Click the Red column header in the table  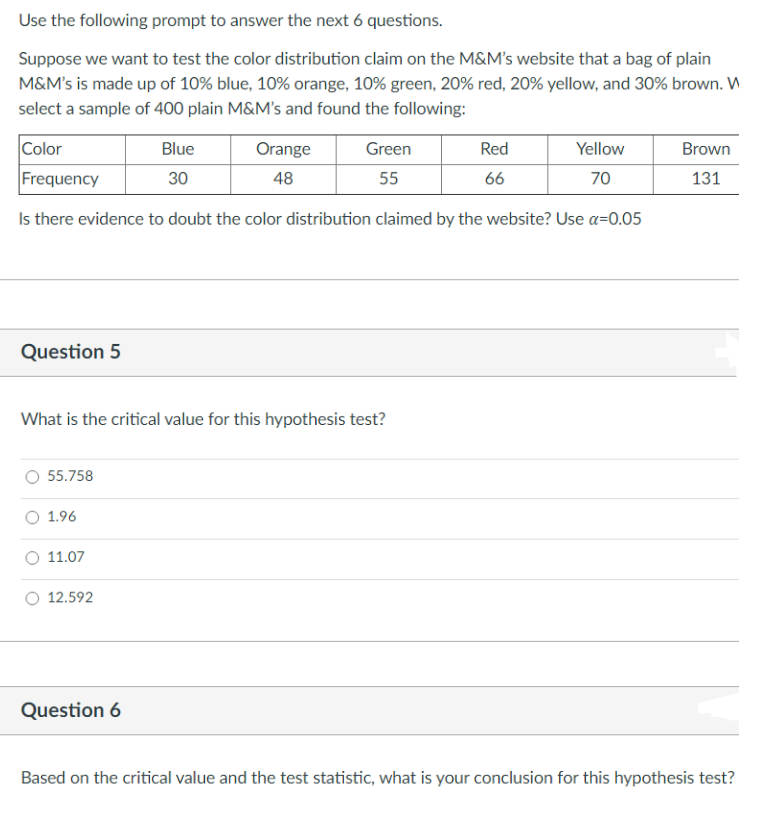tap(494, 149)
